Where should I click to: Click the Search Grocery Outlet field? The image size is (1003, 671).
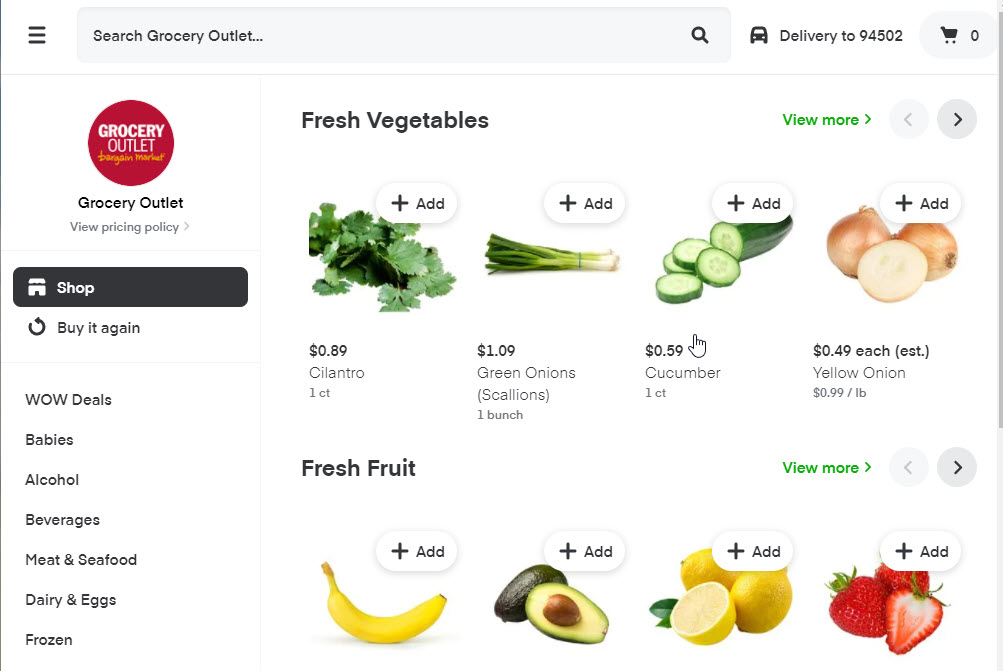(x=380, y=36)
